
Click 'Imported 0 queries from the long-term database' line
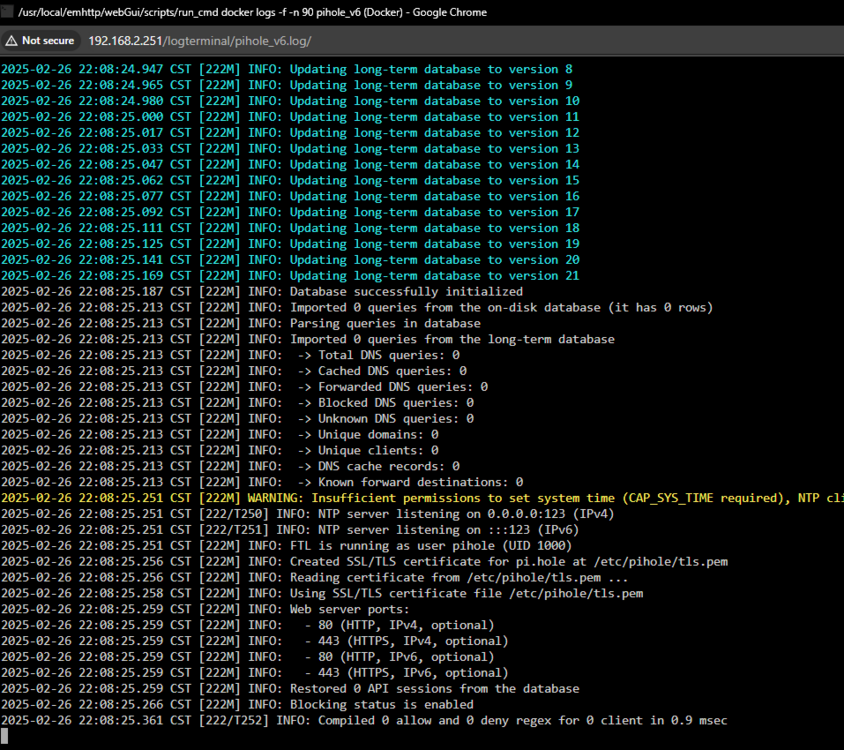308,339
